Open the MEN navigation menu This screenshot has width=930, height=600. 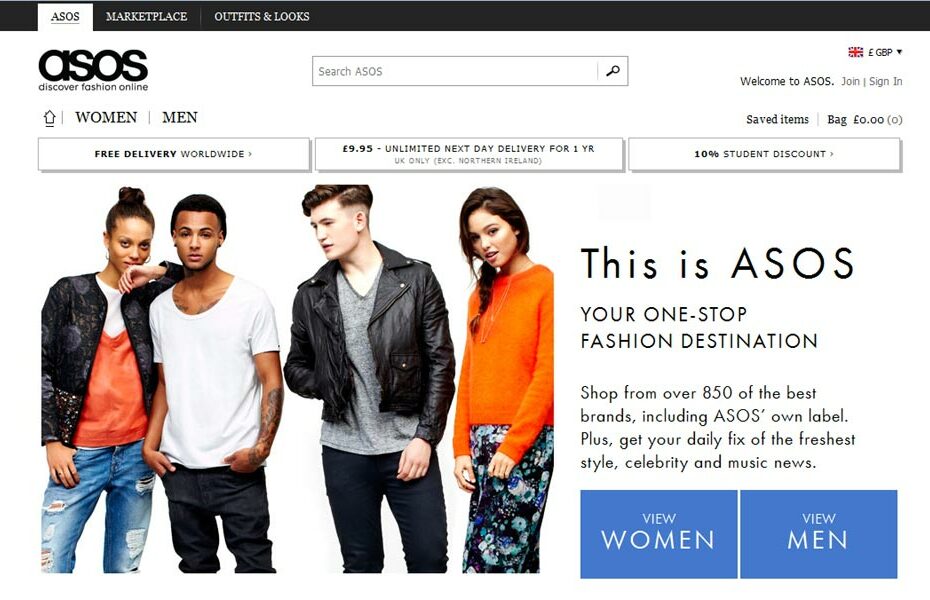(180, 117)
